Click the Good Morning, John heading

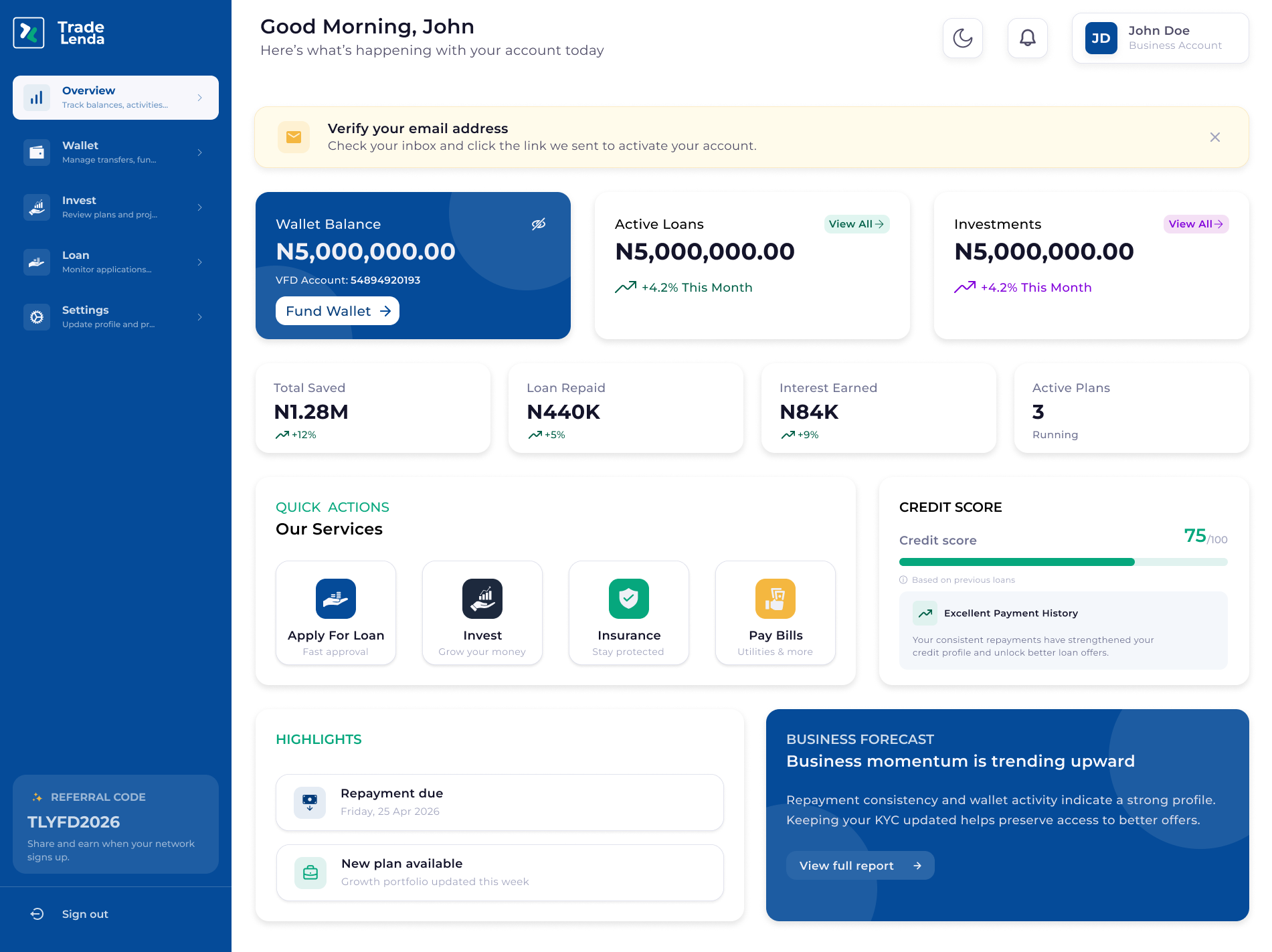pos(367,27)
